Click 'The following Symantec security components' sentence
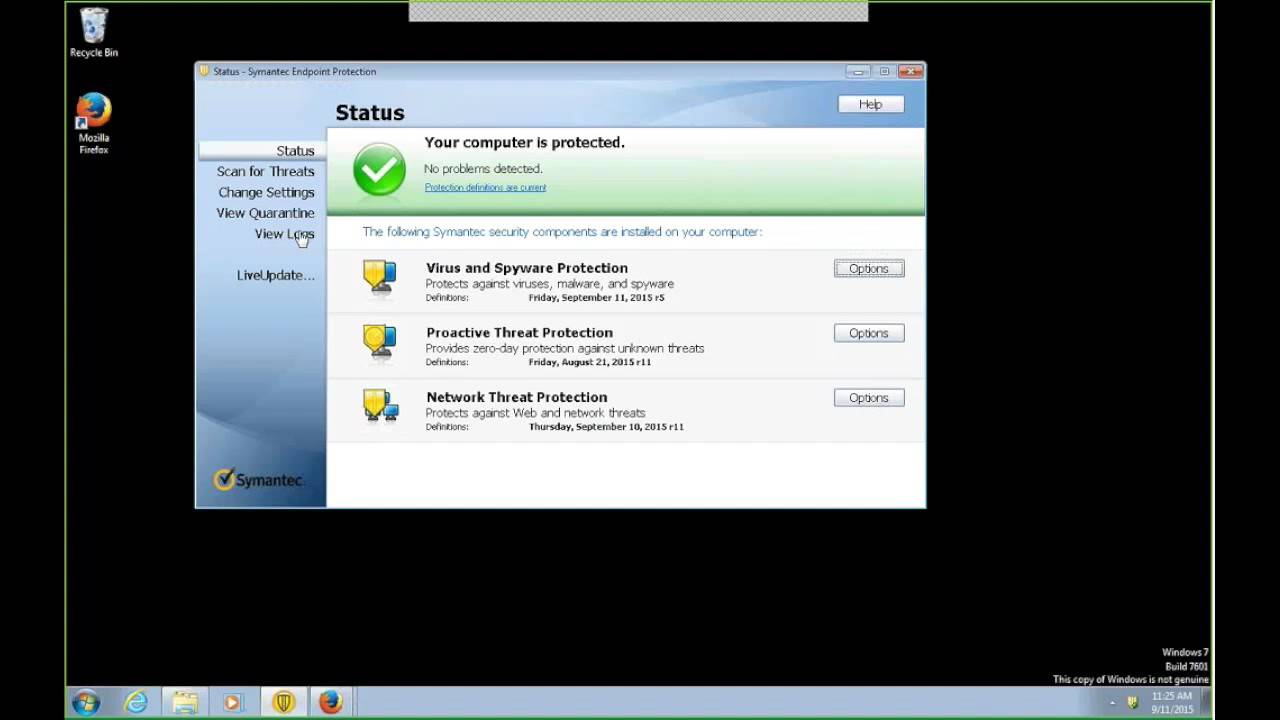 click(x=562, y=231)
